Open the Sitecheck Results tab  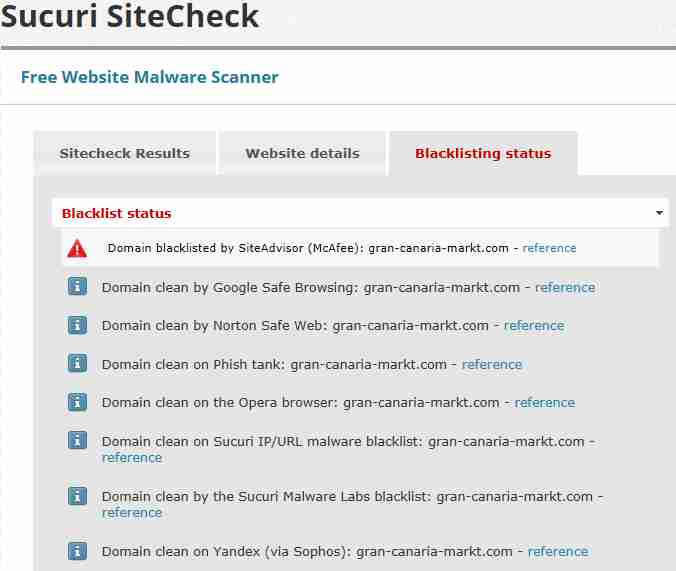coord(125,153)
